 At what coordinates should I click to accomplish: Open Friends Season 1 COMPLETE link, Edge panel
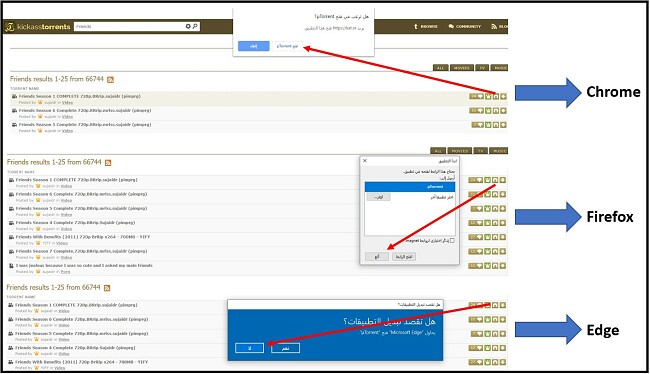(x=76, y=305)
